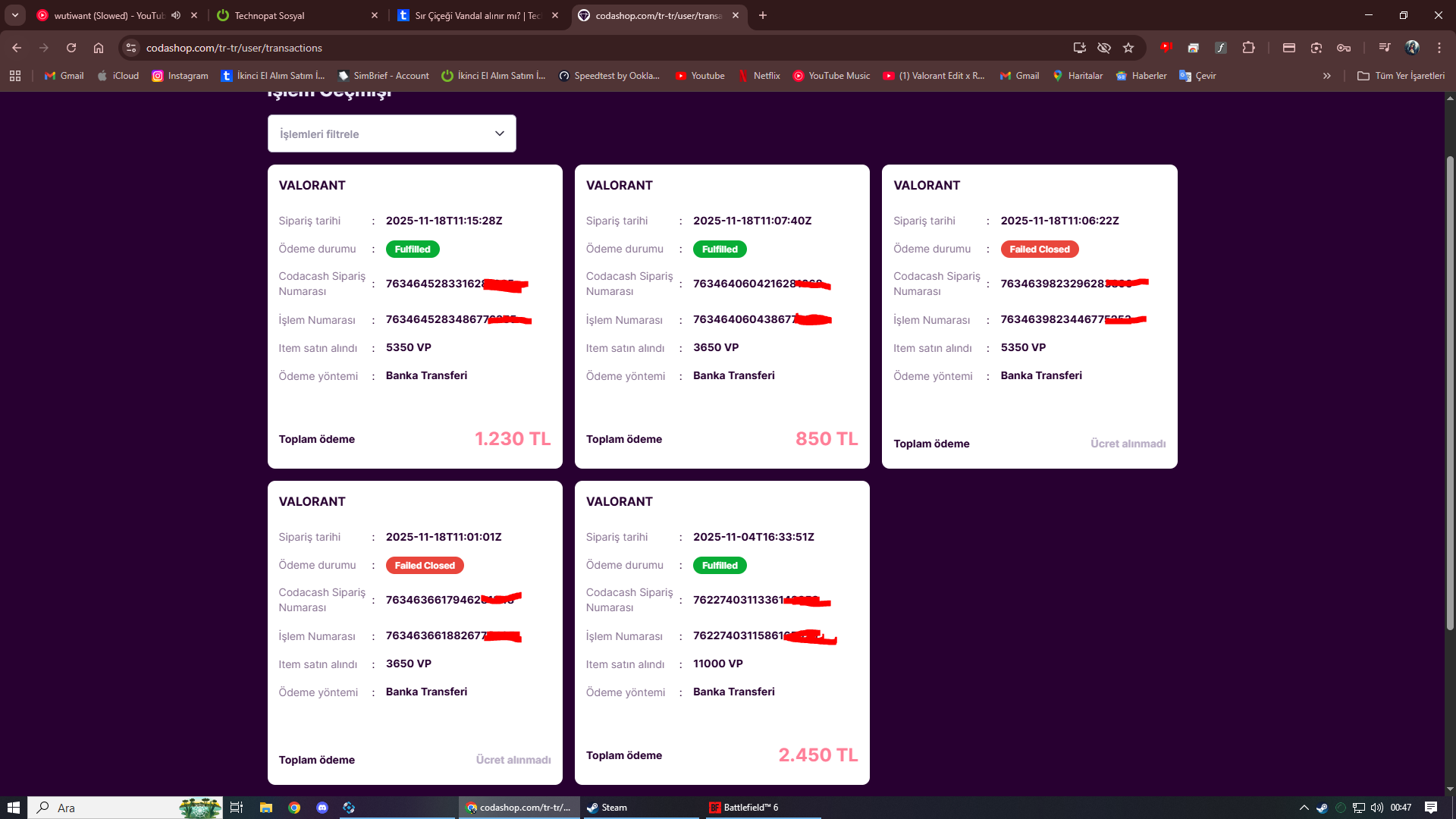This screenshot has width=1456, height=819.
Task: Switch to the Battlefield 6 taskbar window
Action: (762, 808)
